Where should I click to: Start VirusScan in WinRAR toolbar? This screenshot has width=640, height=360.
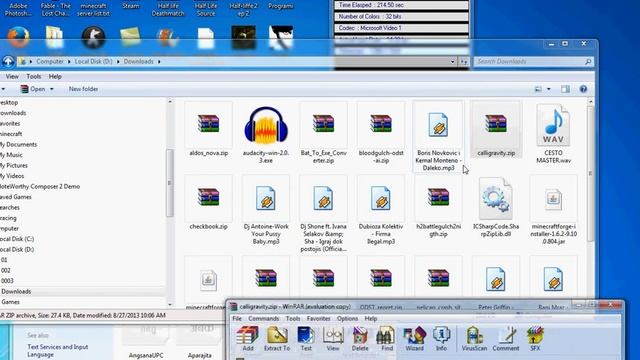tap(474, 339)
